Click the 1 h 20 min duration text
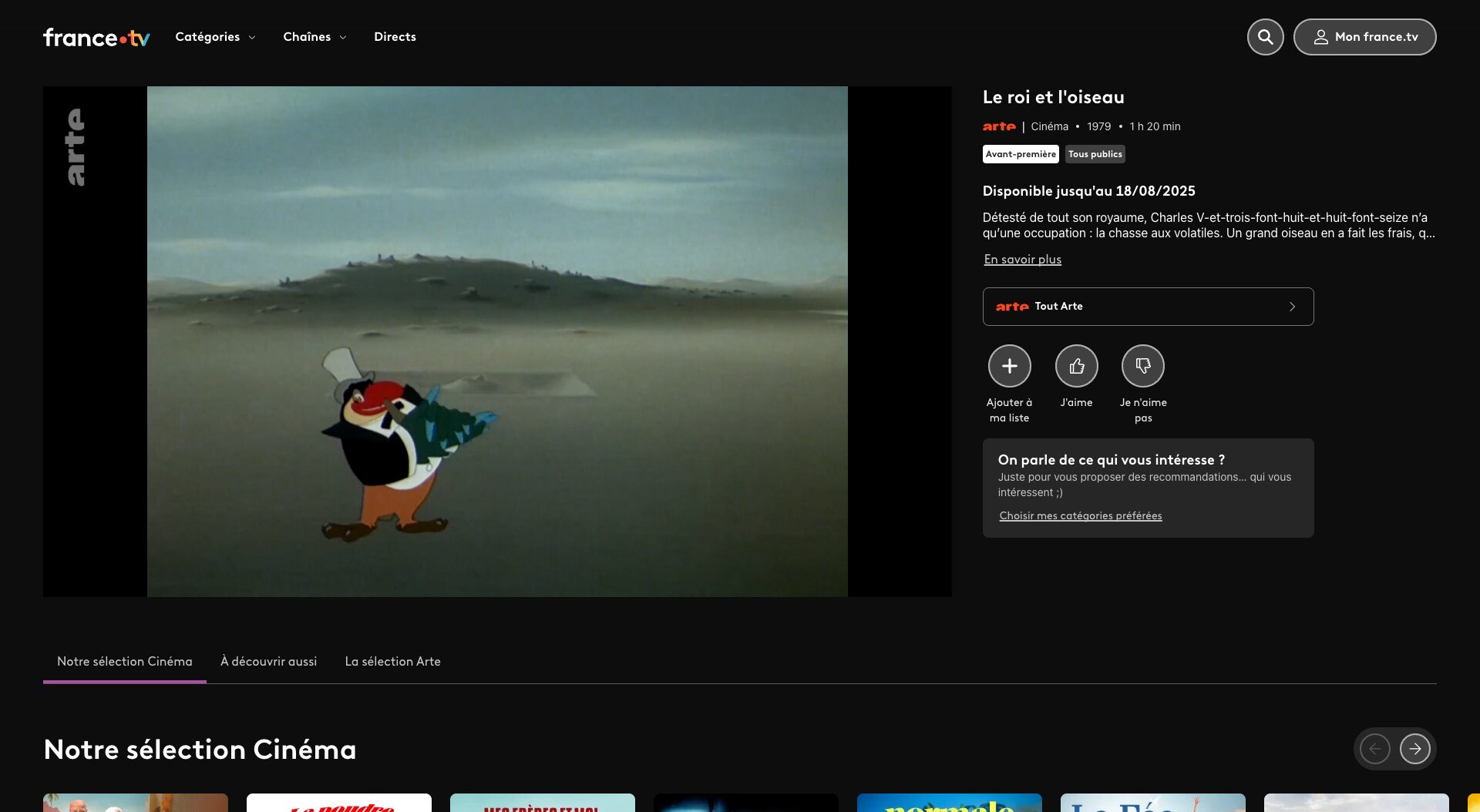This screenshot has width=1480, height=812. [x=1155, y=126]
